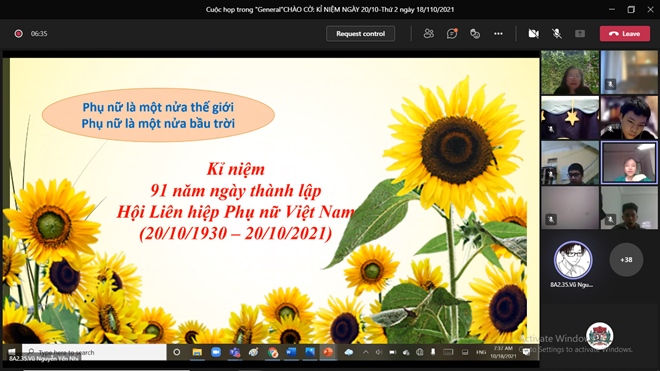Click the 'Hội Liên hiệp Phụ nữ Việt Nam' line

click(x=236, y=212)
